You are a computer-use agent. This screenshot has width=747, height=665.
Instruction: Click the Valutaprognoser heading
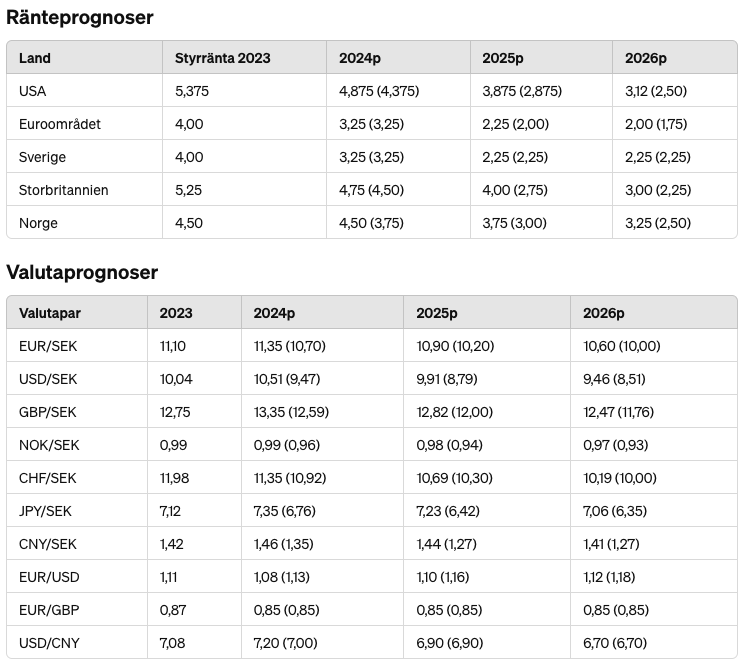click(x=82, y=272)
